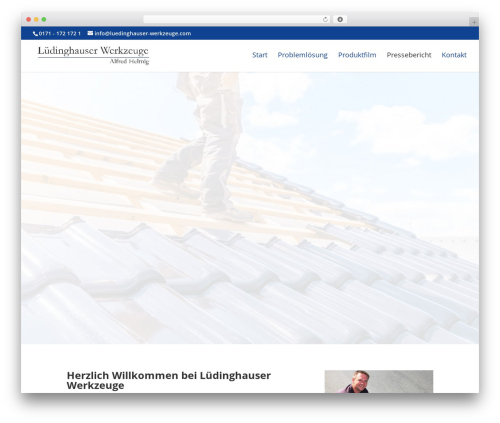Click the envelope email icon
Viewport: 500px width, 423px height.
point(90,33)
